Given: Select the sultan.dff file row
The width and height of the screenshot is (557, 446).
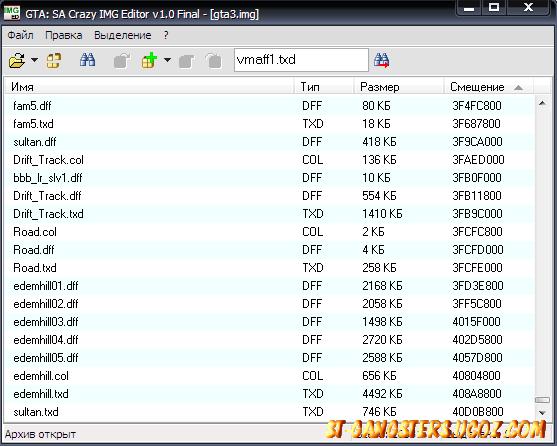Looking at the screenshot, I should (269, 142).
